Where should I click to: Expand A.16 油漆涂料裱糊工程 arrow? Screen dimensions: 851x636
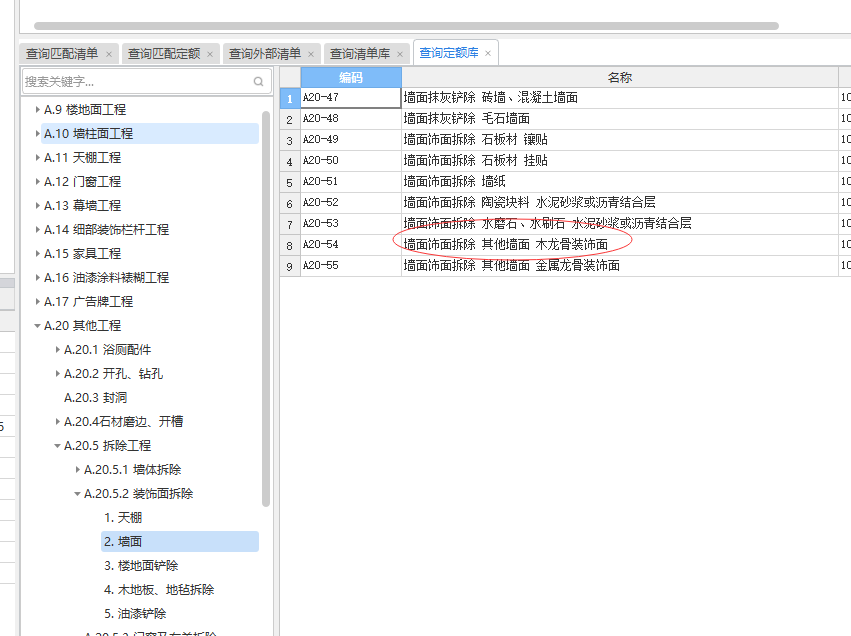coord(37,277)
